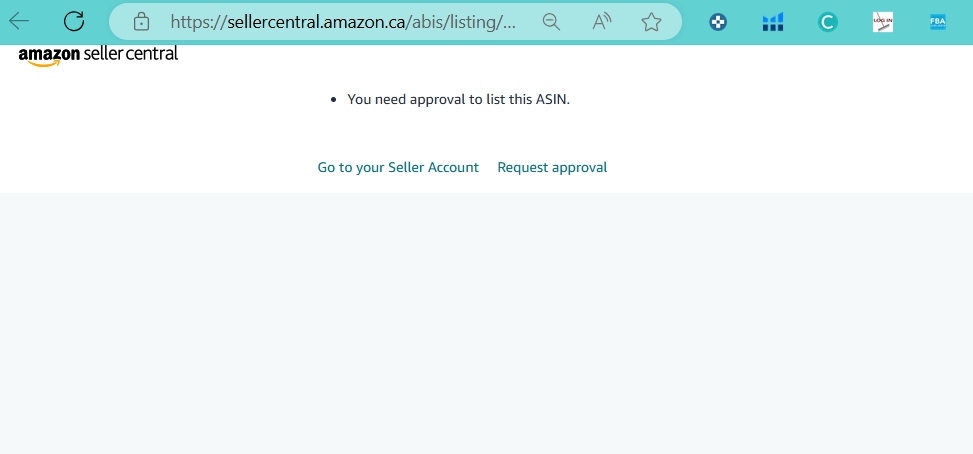This screenshot has height=454, width=973.
Task: Click the bullet point before the ASIN message
Action: (334, 99)
